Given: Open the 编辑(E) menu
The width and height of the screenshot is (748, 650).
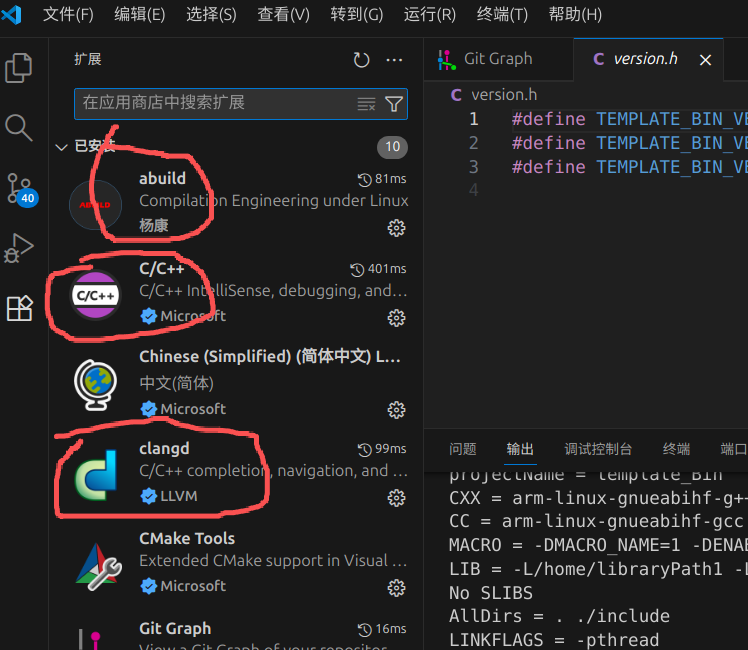Looking at the screenshot, I should (140, 14).
